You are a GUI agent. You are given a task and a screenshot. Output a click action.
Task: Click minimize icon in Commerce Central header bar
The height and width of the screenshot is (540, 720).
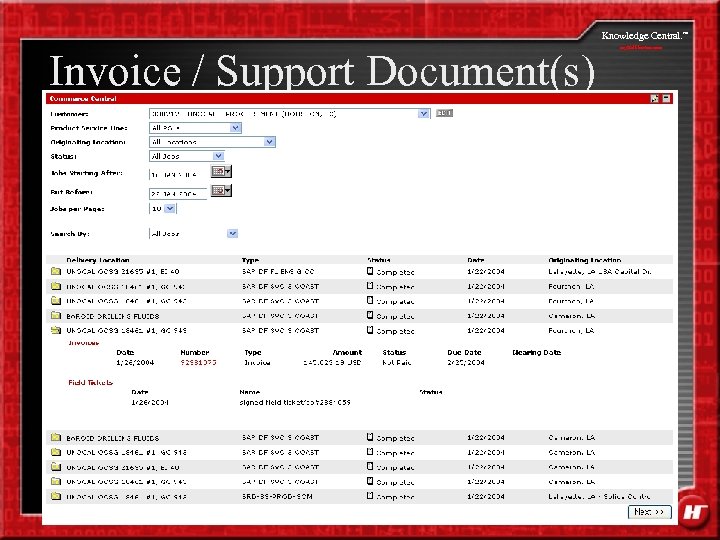pos(666,98)
